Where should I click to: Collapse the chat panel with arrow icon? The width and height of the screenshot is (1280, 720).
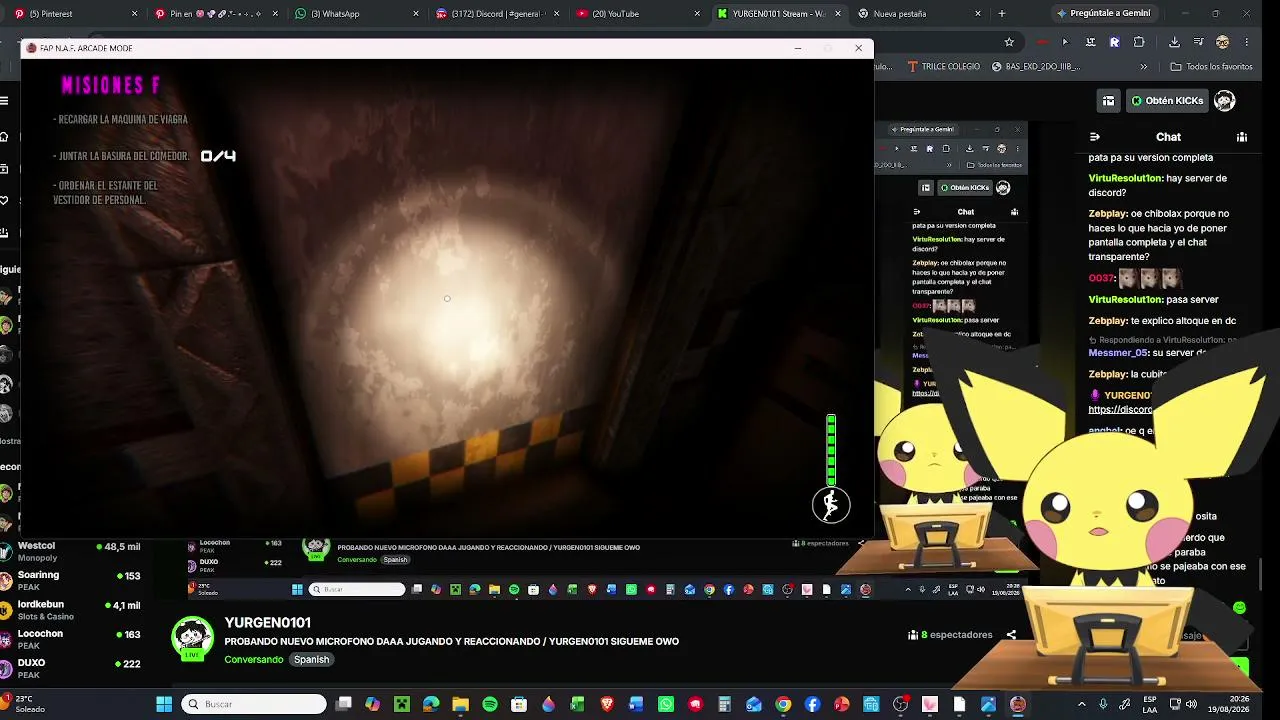point(1095,137)
